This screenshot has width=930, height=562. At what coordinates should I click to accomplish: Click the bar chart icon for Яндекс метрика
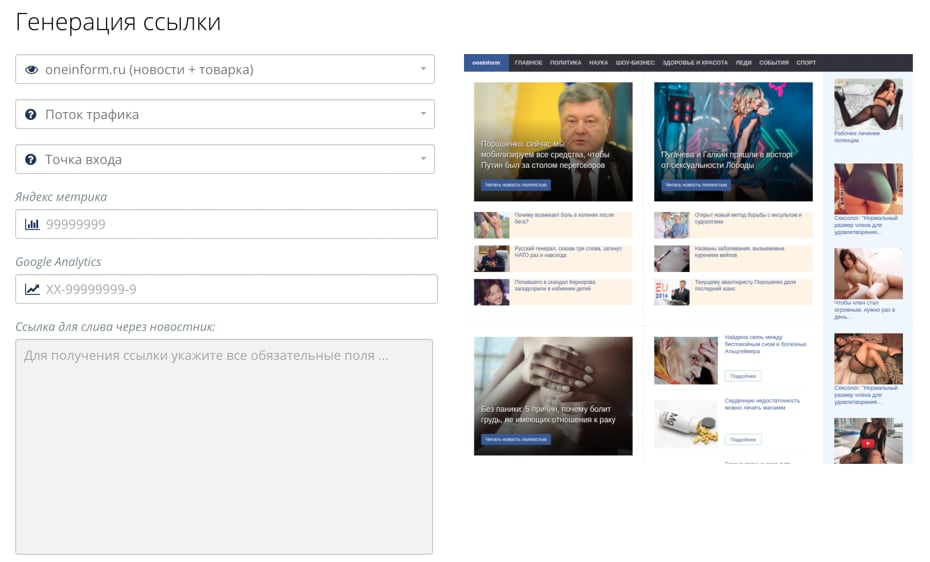click(32, 225)
